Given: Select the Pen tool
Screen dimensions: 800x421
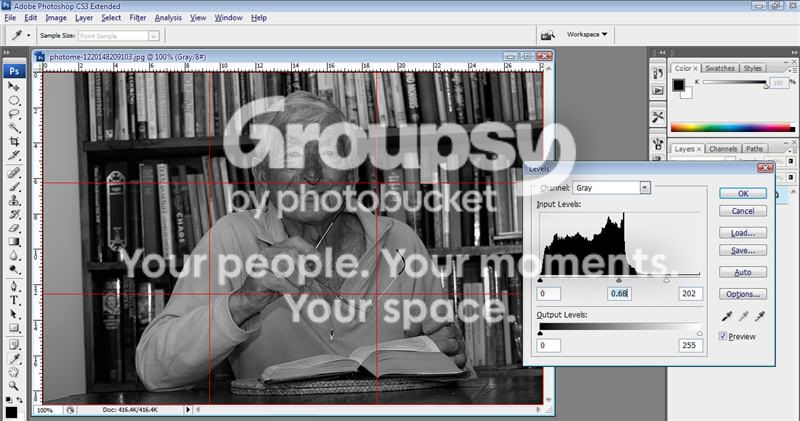Looking at the screenshot, I should 14,286.
